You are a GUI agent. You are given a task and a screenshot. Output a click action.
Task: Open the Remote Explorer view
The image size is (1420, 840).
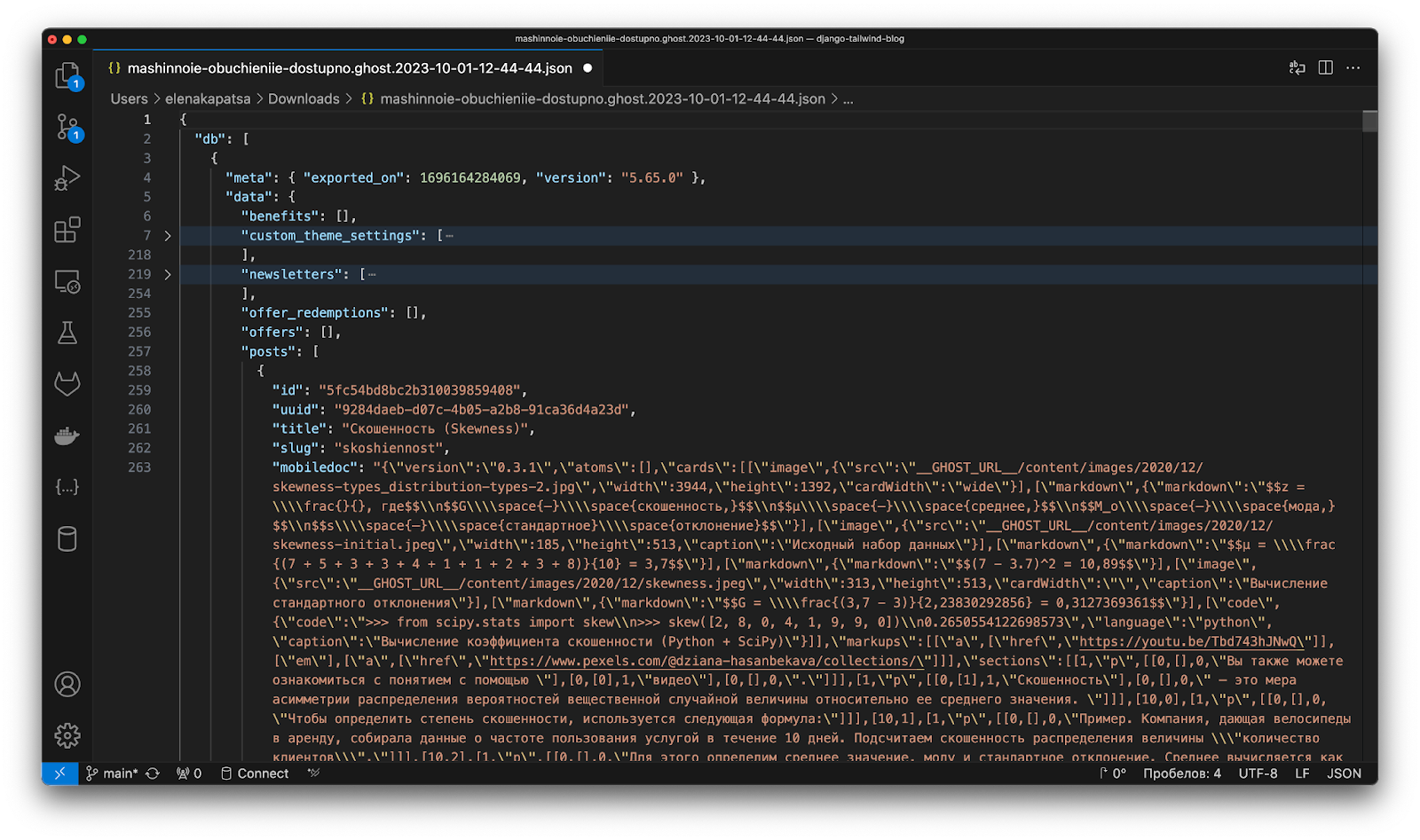coord(67,281)
